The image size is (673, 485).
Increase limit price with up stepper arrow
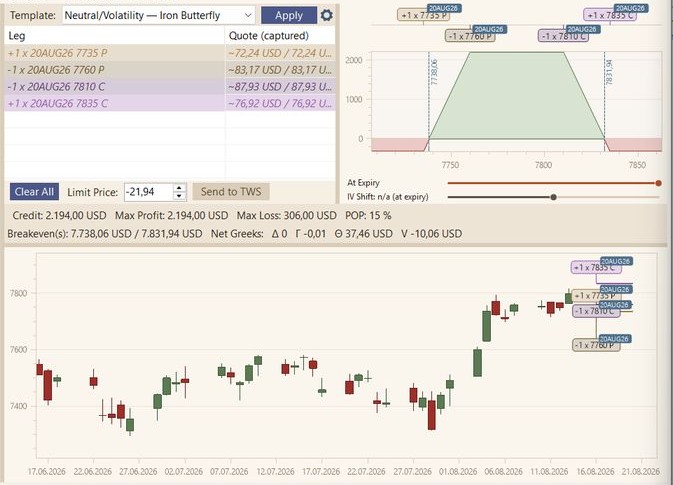(179, 188)
